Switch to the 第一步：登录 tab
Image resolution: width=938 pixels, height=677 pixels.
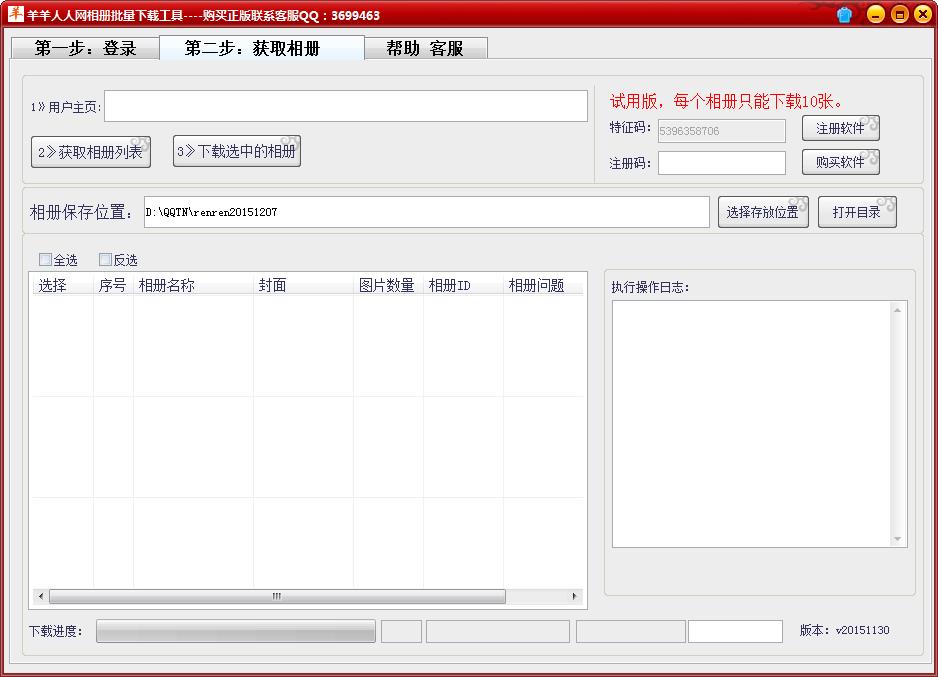tap(85, 48)
